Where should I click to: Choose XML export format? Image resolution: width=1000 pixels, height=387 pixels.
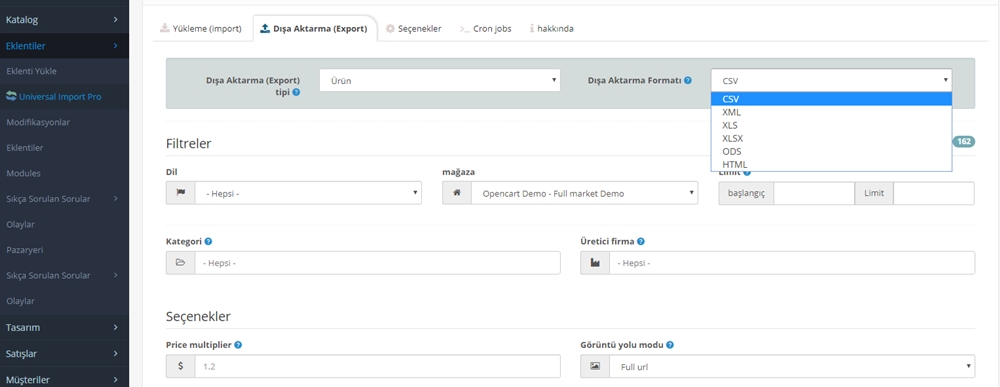tap(832, 112)
